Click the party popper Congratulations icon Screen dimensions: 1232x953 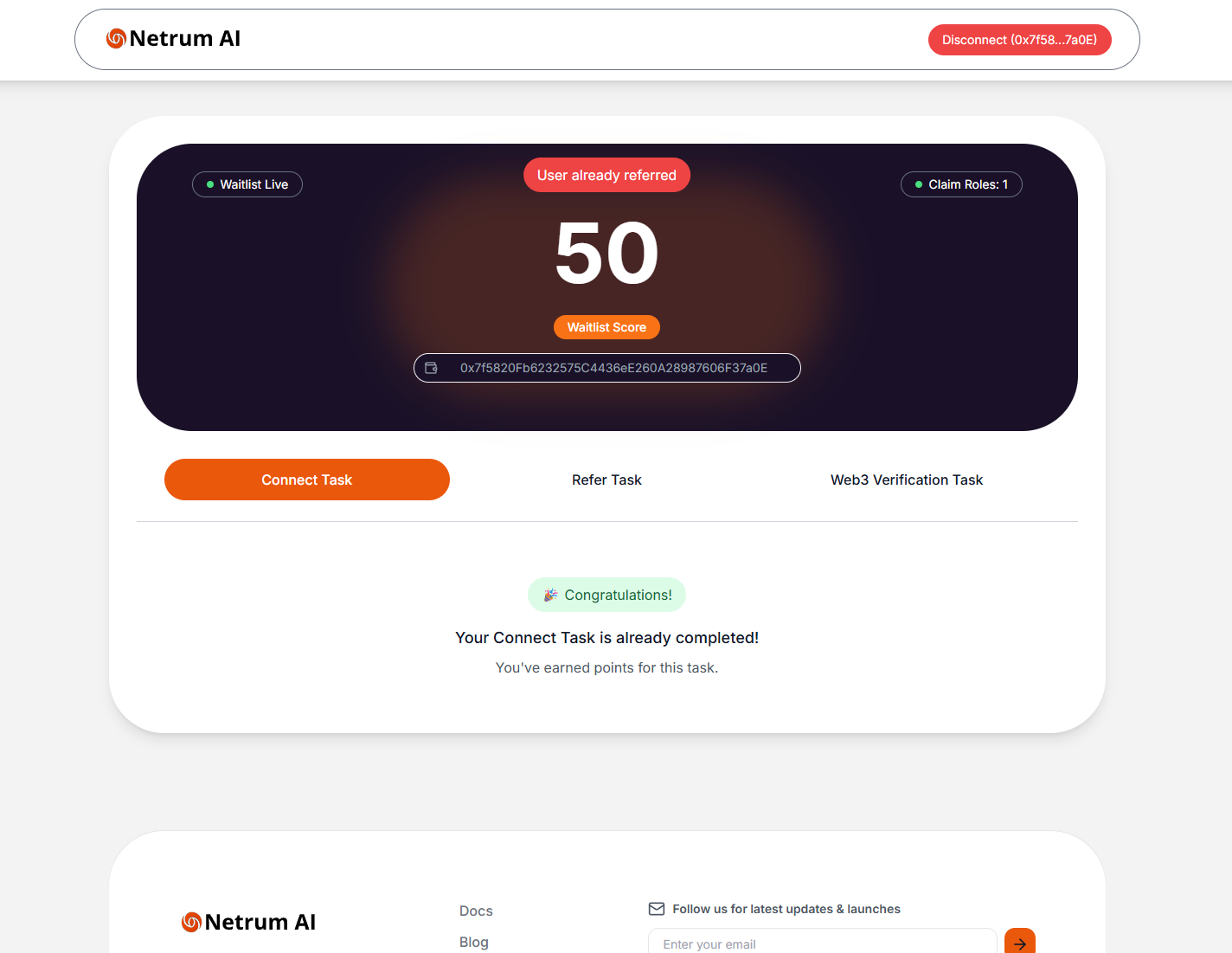point(550,595)
